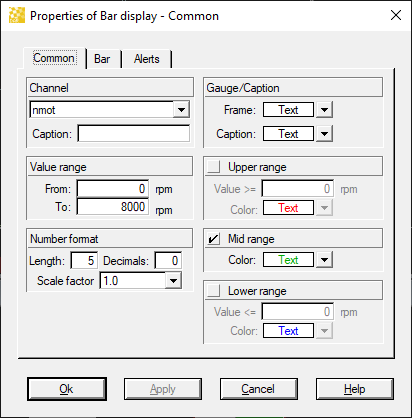Focus the Channel Caption text field
Screen dimensions: 412x418
coord(134,134)
